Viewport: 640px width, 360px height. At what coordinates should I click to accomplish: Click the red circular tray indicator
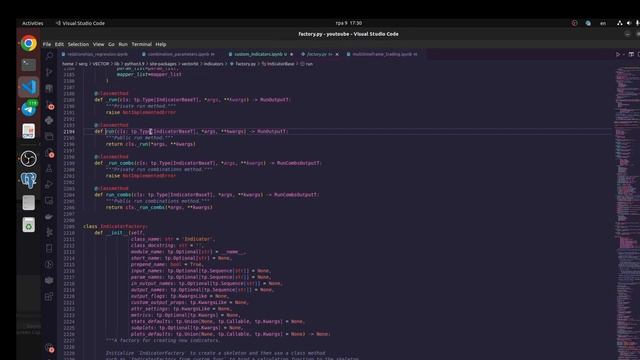point(575,23)
